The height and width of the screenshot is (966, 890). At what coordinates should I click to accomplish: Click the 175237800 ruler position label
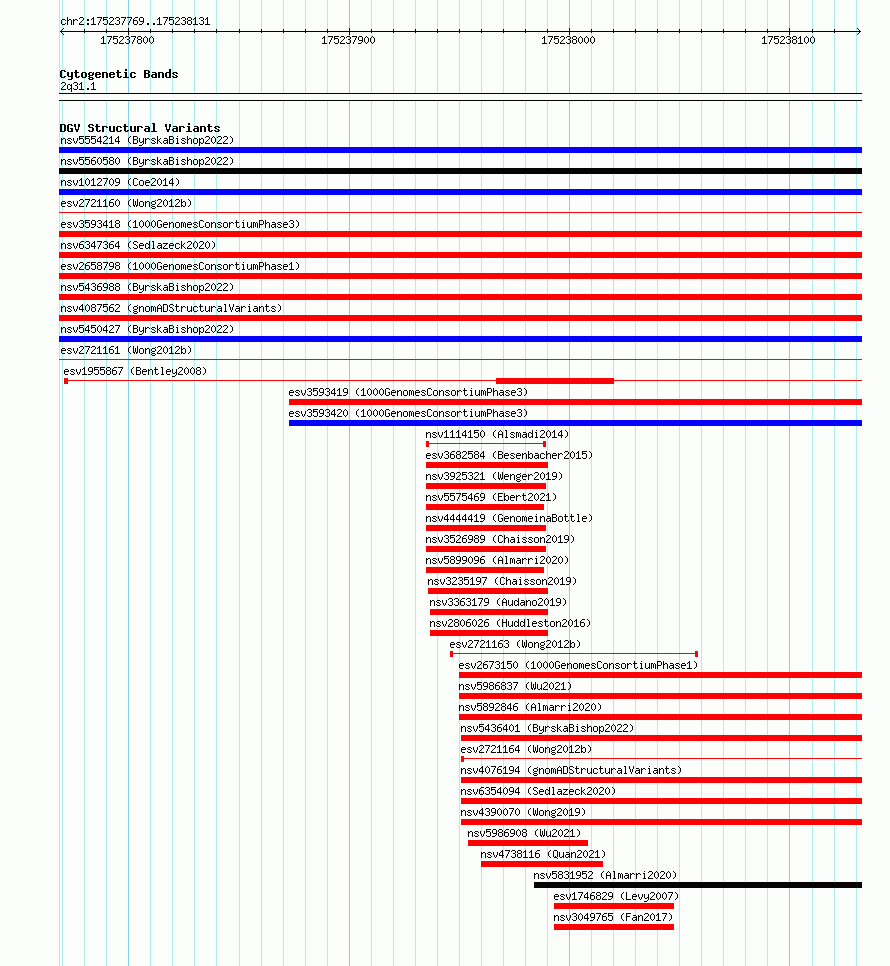pyautogui.click(x=127, y=41)
